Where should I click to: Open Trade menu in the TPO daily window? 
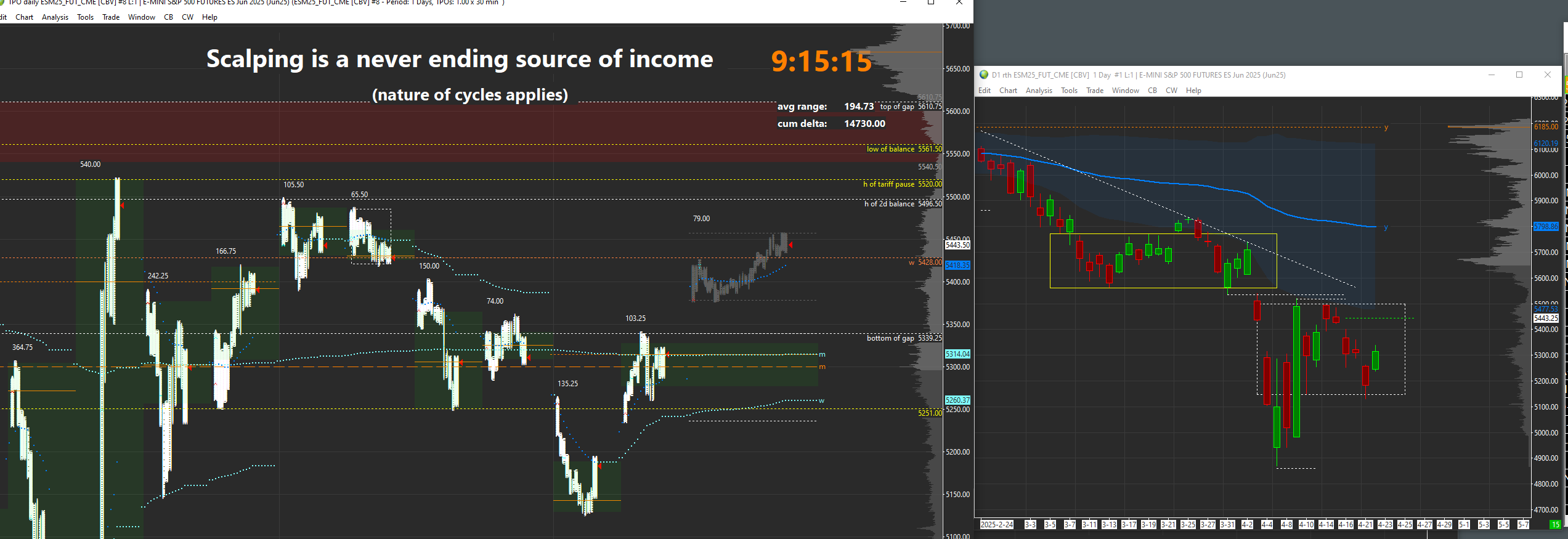111,17
